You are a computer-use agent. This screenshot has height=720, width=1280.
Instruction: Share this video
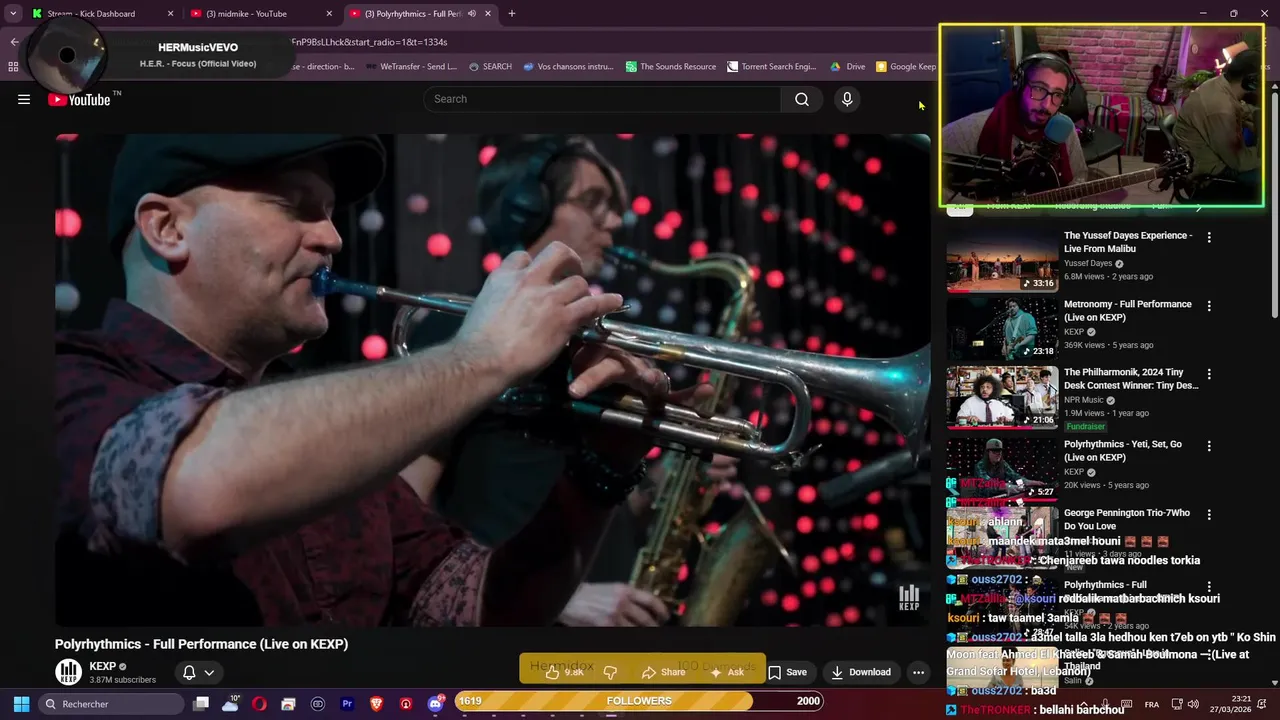coord(664,672)
